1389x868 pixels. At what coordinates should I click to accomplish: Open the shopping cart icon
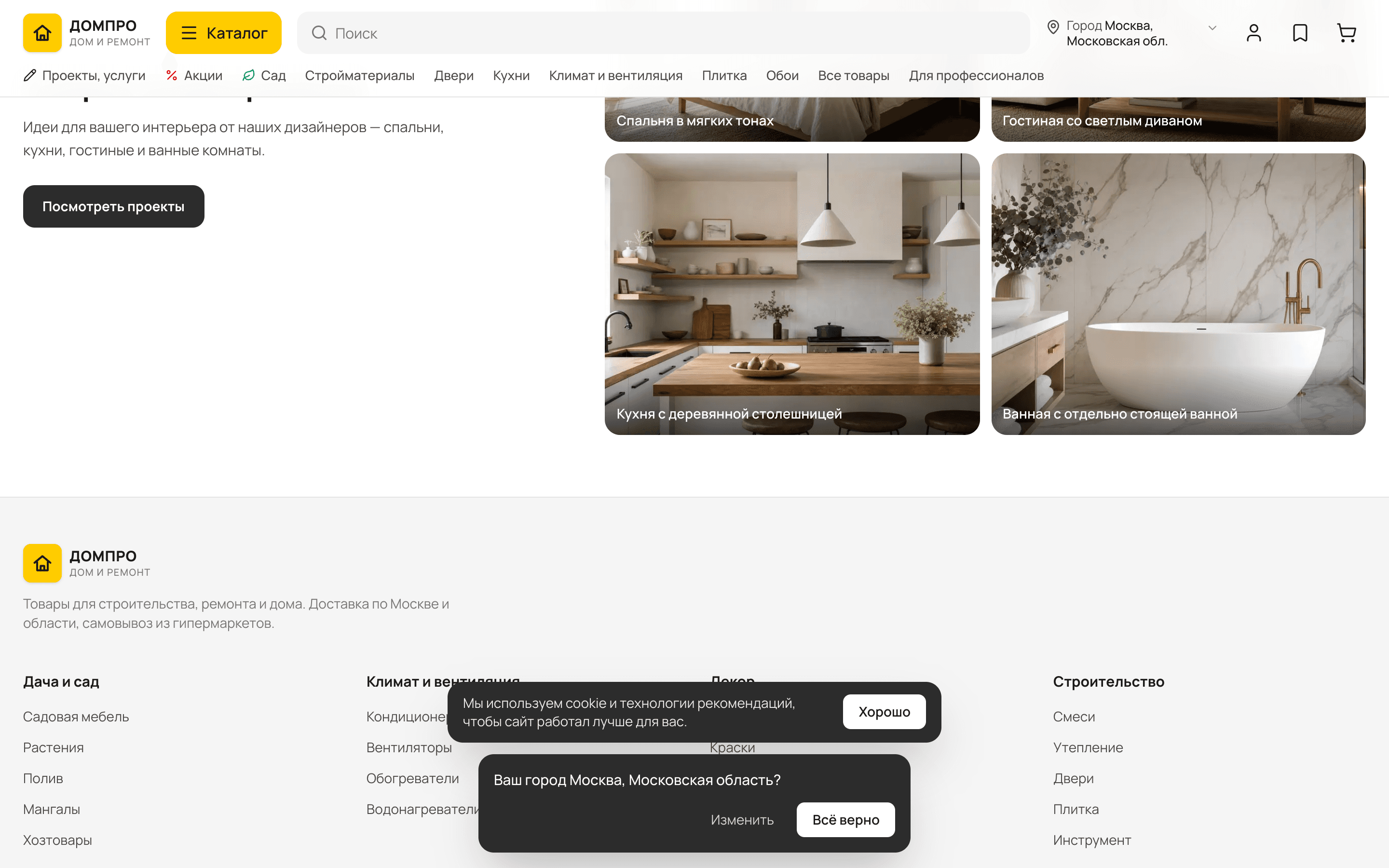(1347, 33)
